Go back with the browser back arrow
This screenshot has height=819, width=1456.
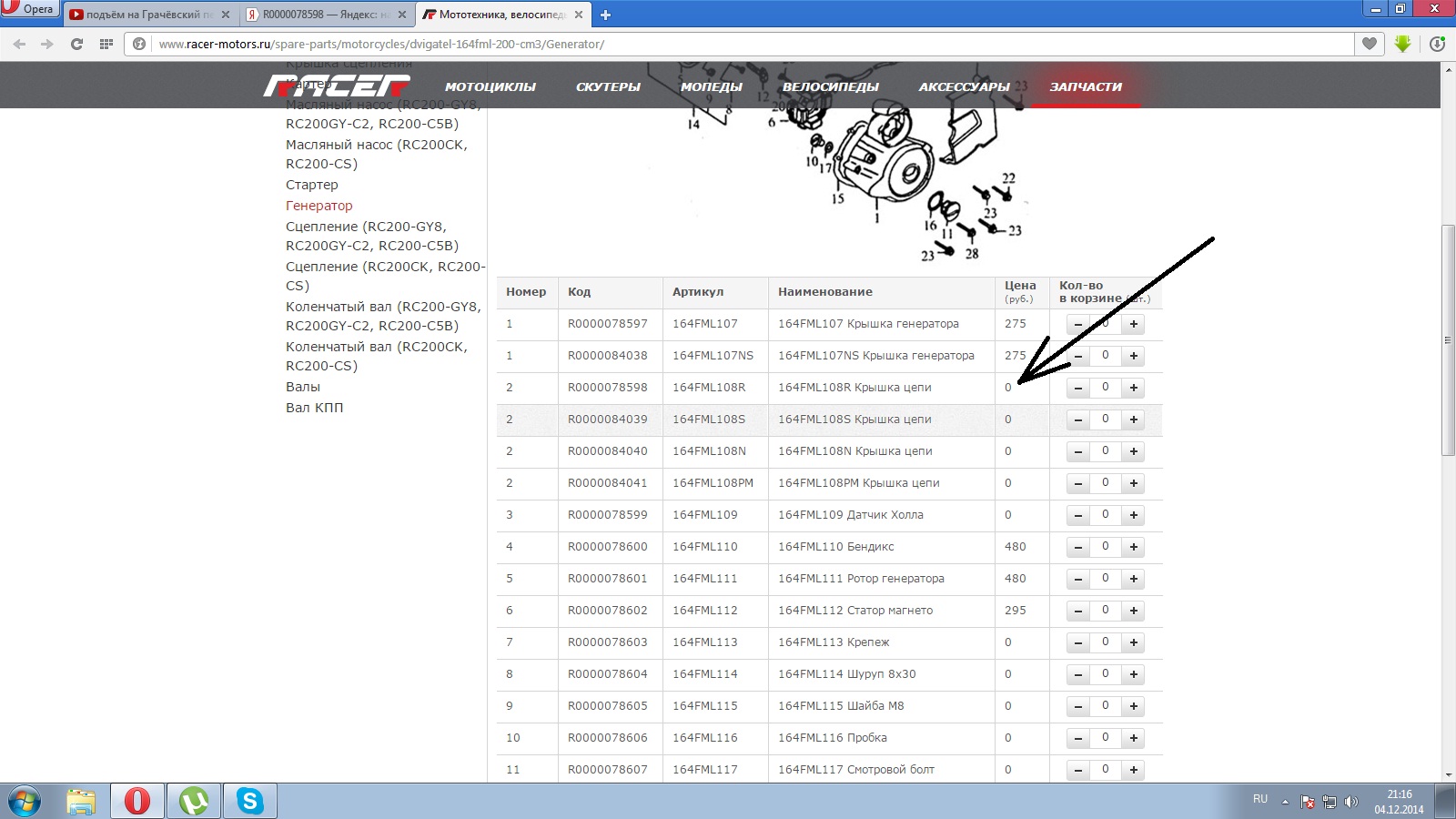(19, 44)
